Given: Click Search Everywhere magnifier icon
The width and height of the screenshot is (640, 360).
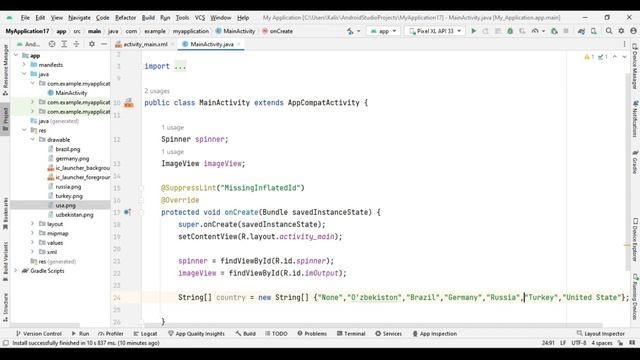Looking at the screenshot, I should (x=609, y=31).
